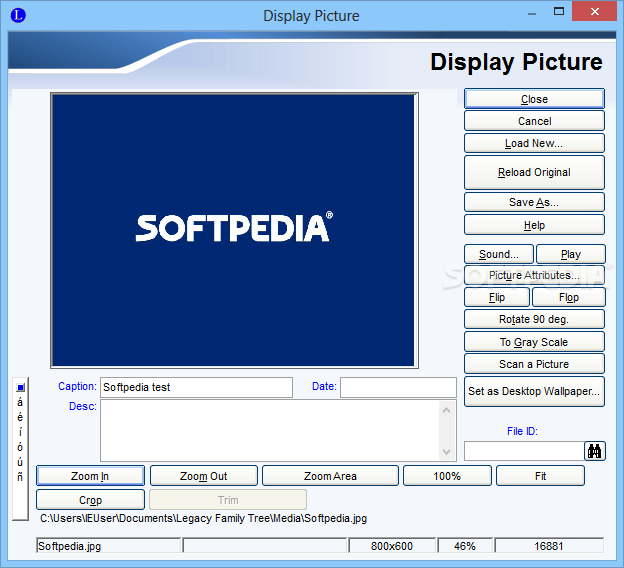624x568 pixels.
Task: Click the description scrollbar down arrow
Action: tap(447, 452)
